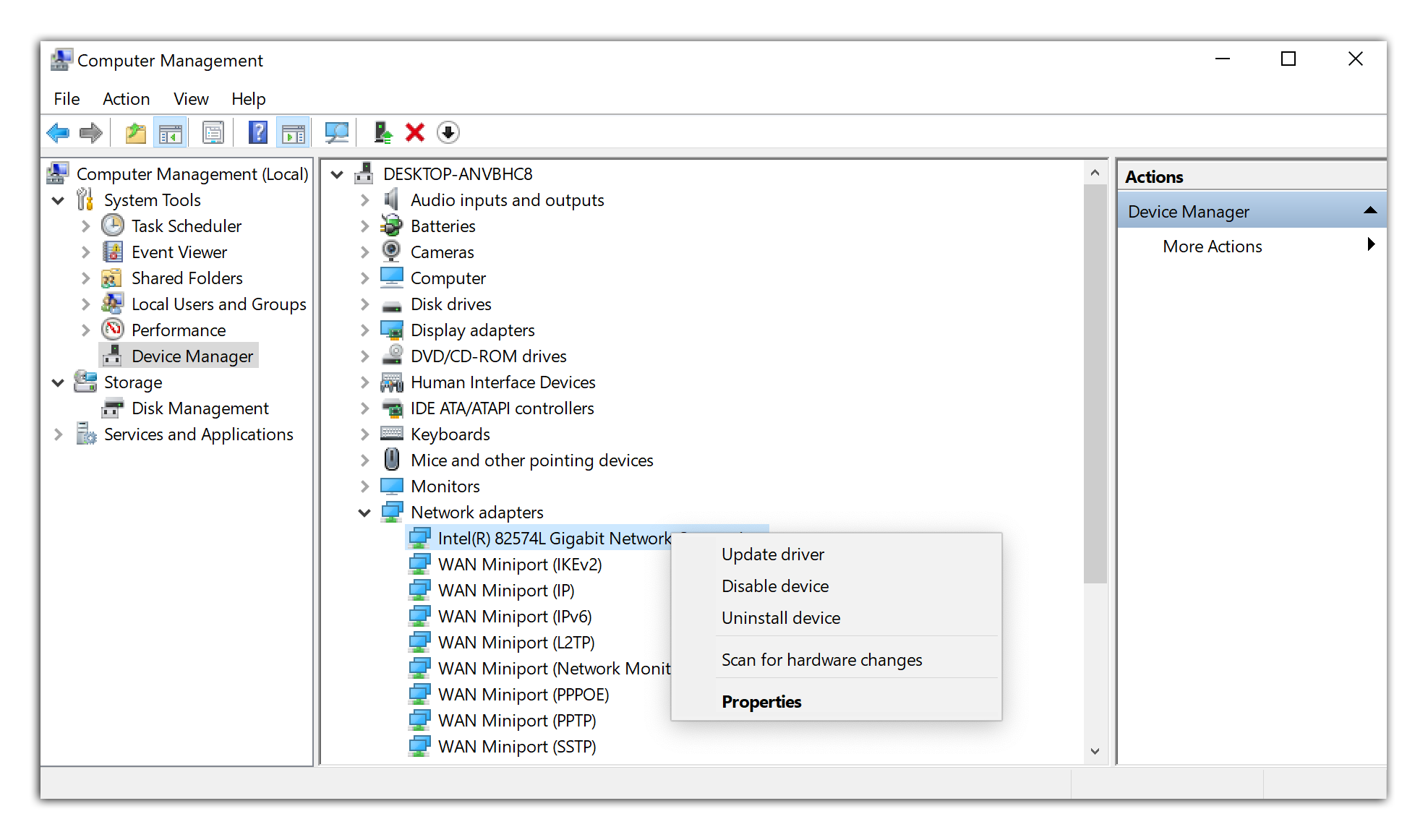Viewport: 1428px width, 840px height.
Task: Collapse the Storage node
Action: 58,382
